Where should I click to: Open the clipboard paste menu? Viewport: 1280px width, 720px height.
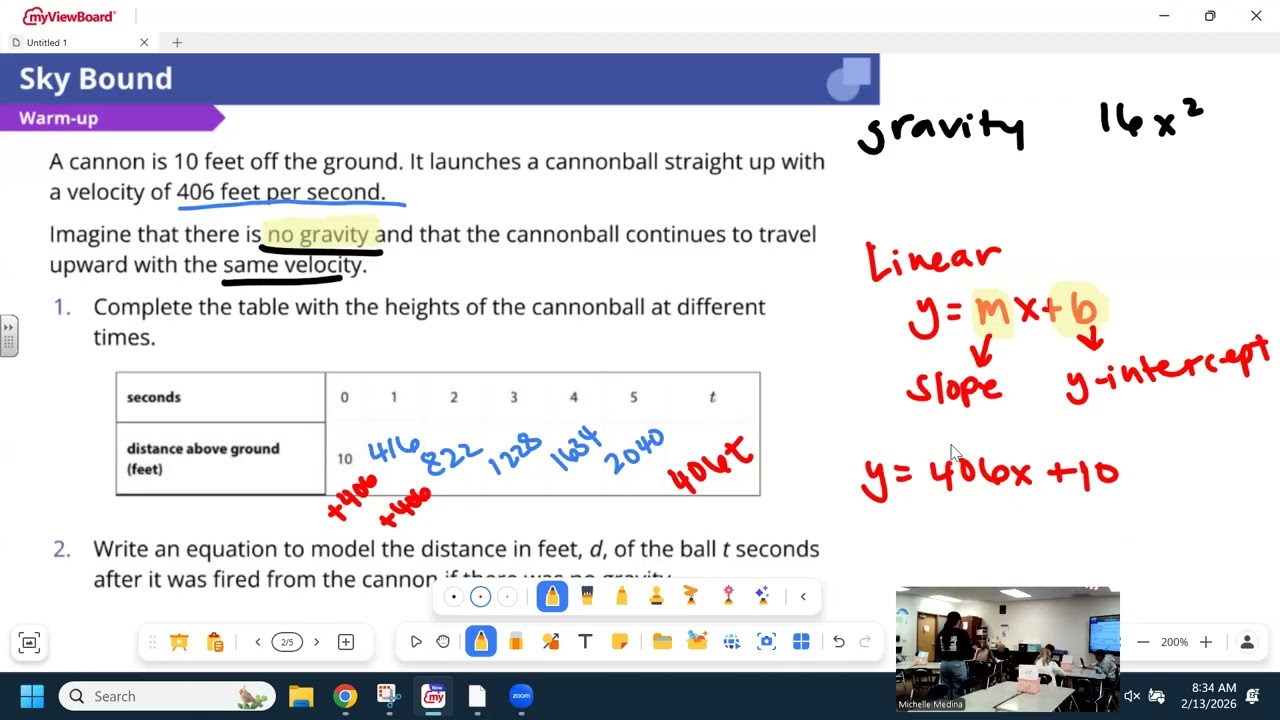[x=215, y=642]
